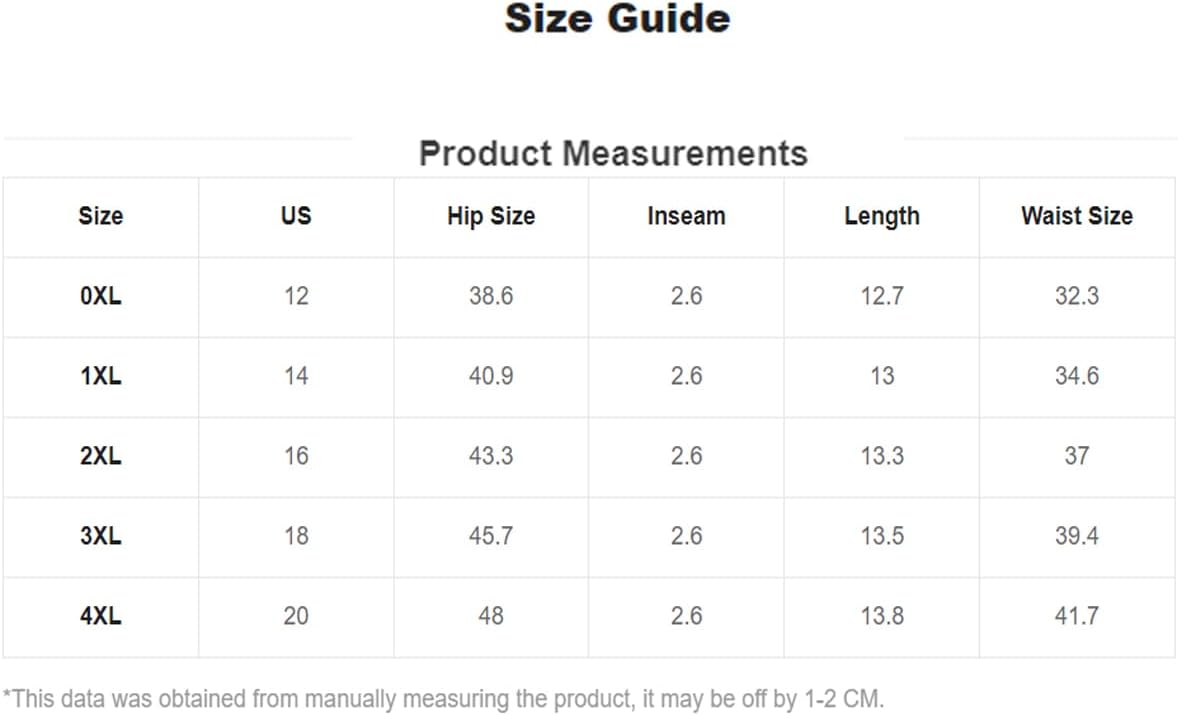Select the 13.5 length cell
The width and height of the screenshot is (1178, 715).
coord(882,536)
